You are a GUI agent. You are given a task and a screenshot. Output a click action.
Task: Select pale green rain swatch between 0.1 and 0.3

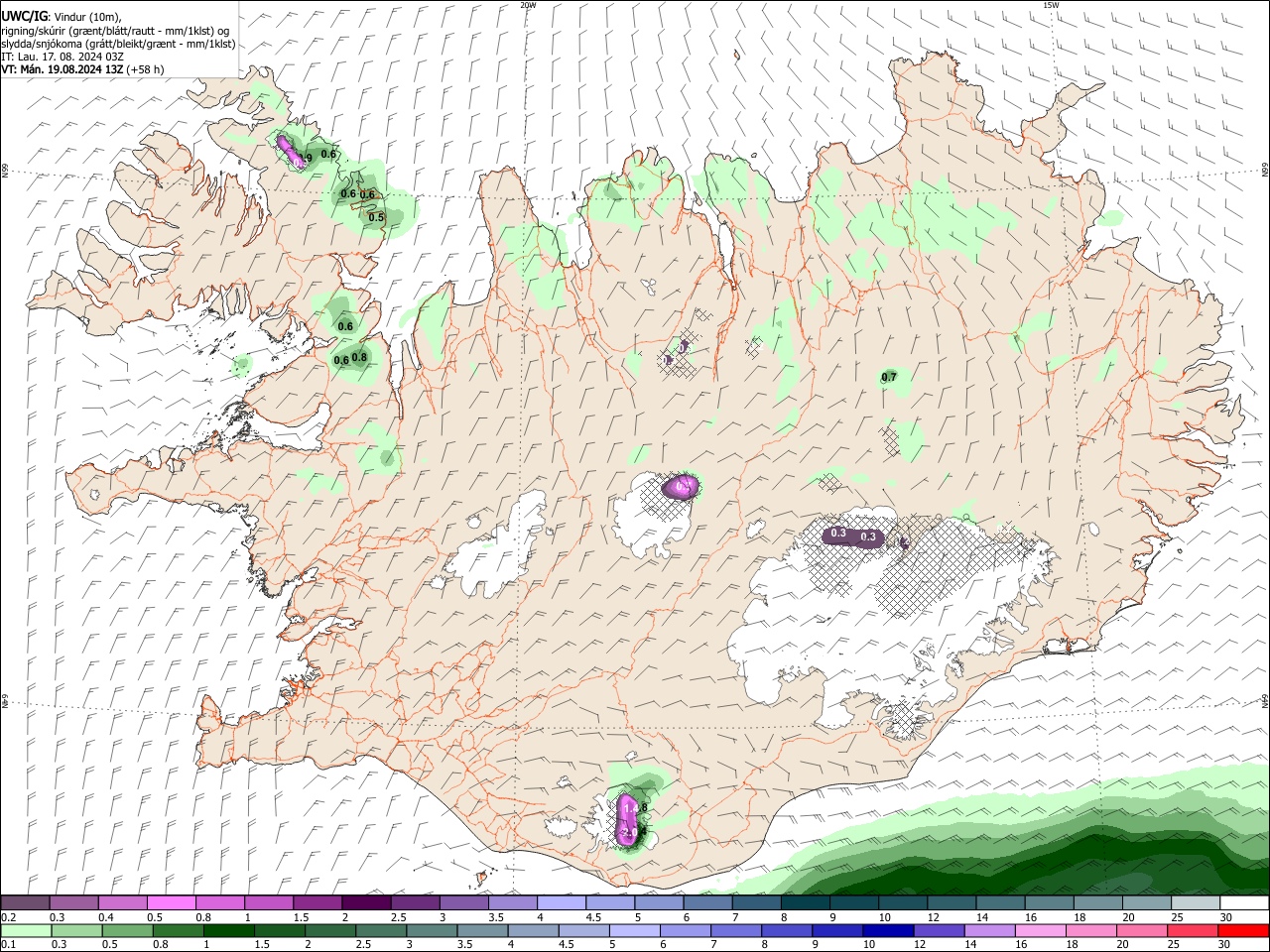27,930
